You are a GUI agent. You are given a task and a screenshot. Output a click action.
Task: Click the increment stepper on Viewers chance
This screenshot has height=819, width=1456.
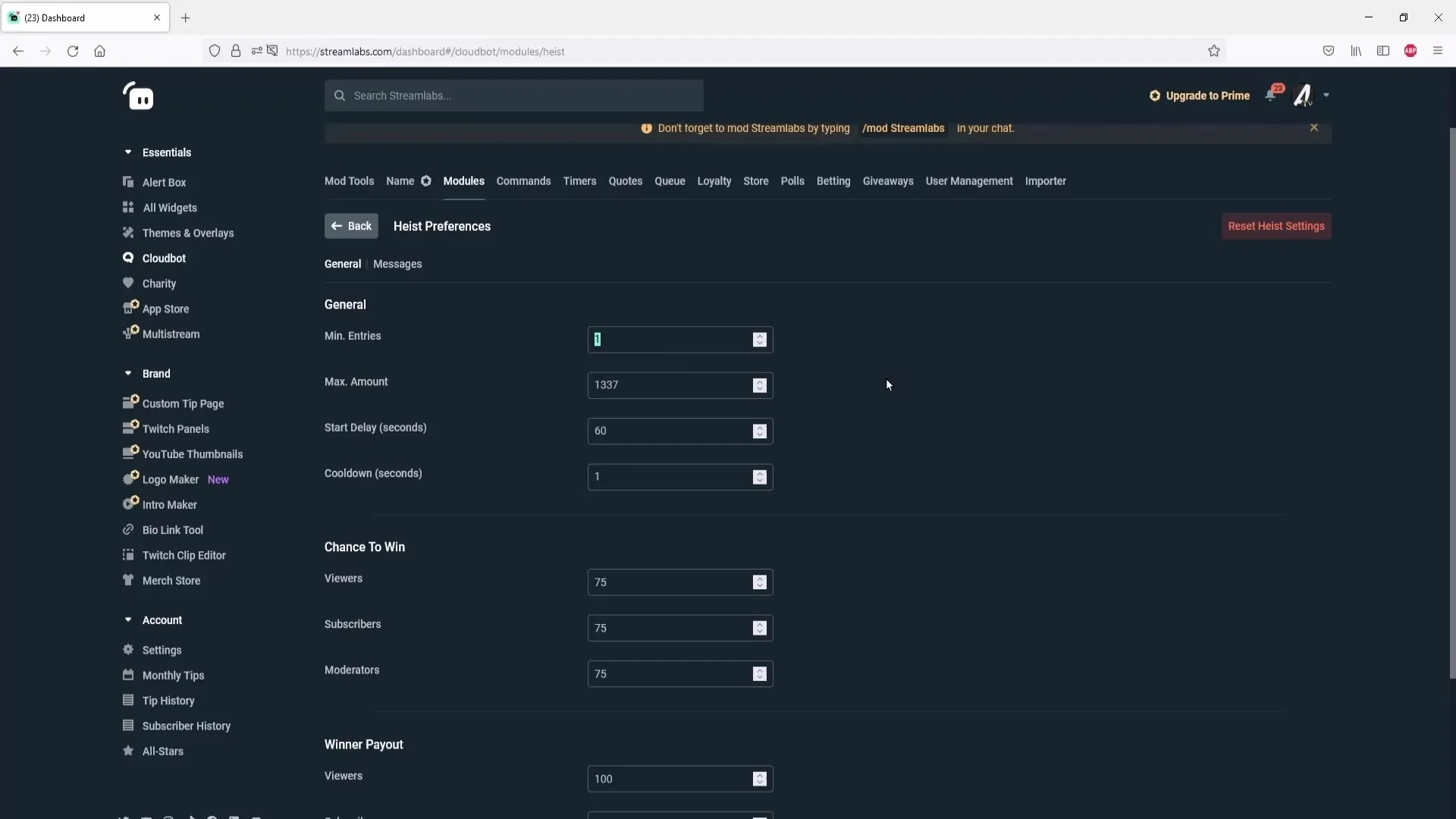click(x=760, y=578)
